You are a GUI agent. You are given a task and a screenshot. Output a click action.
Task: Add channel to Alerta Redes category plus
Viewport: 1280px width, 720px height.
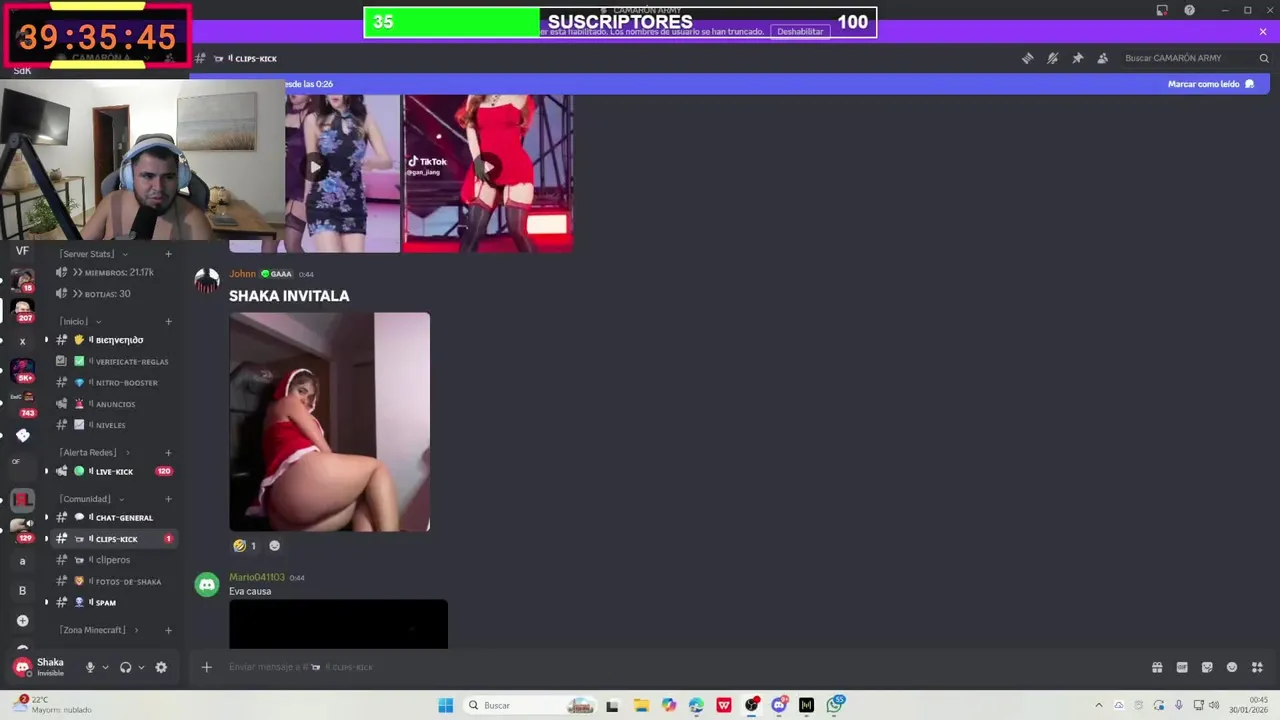pyautogui.click(x=168, y=453)
